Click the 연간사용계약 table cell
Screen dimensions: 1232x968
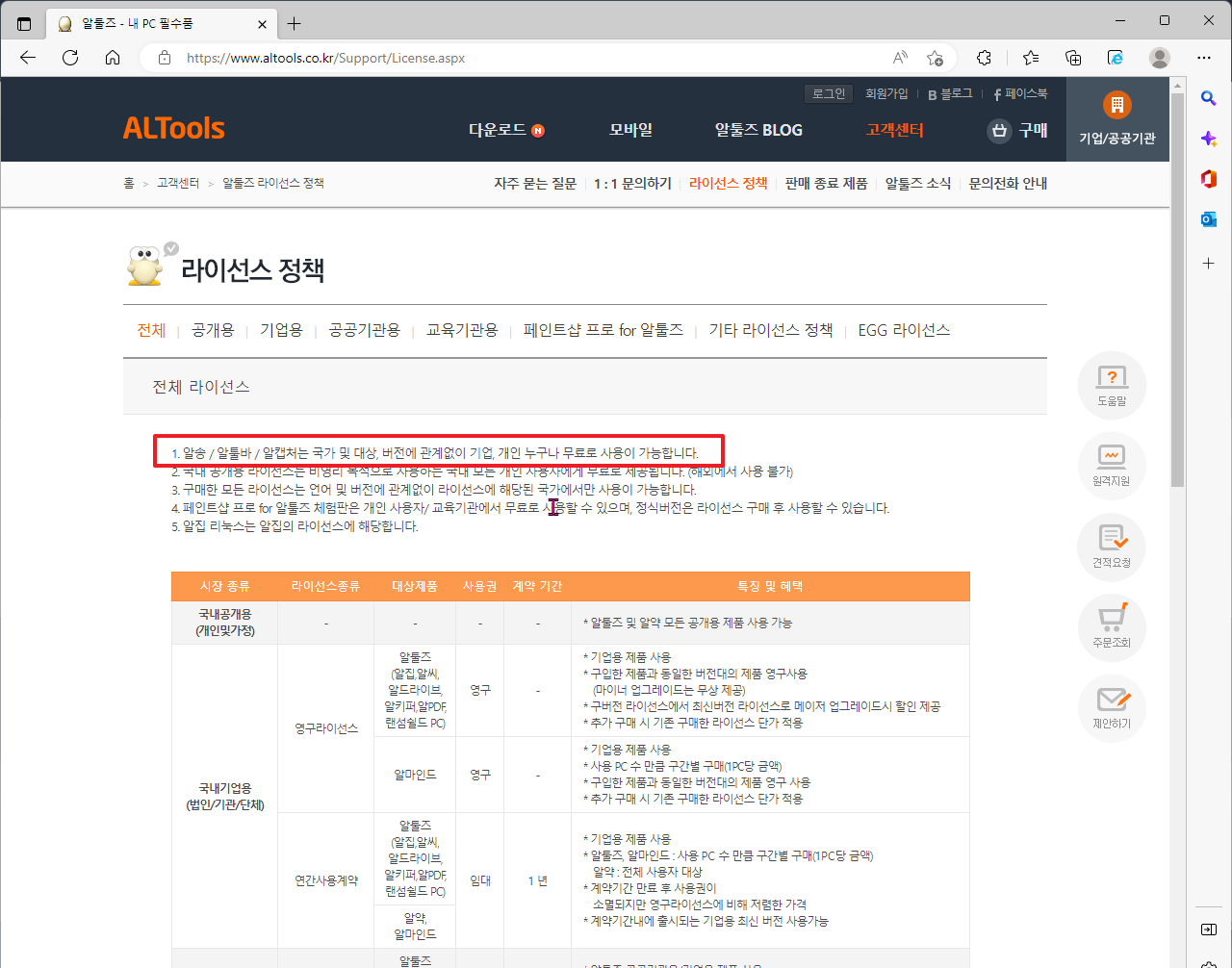(326, 880)
